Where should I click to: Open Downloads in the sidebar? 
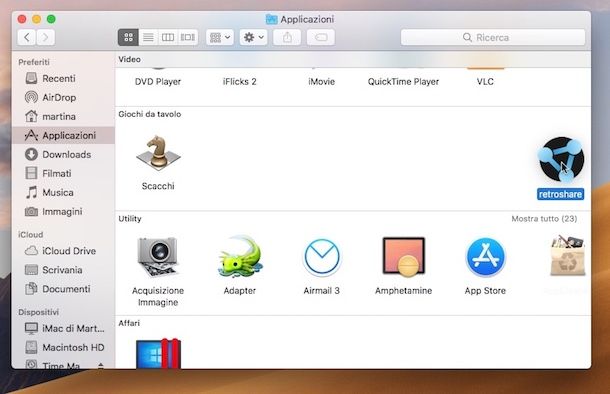point(63,154)
